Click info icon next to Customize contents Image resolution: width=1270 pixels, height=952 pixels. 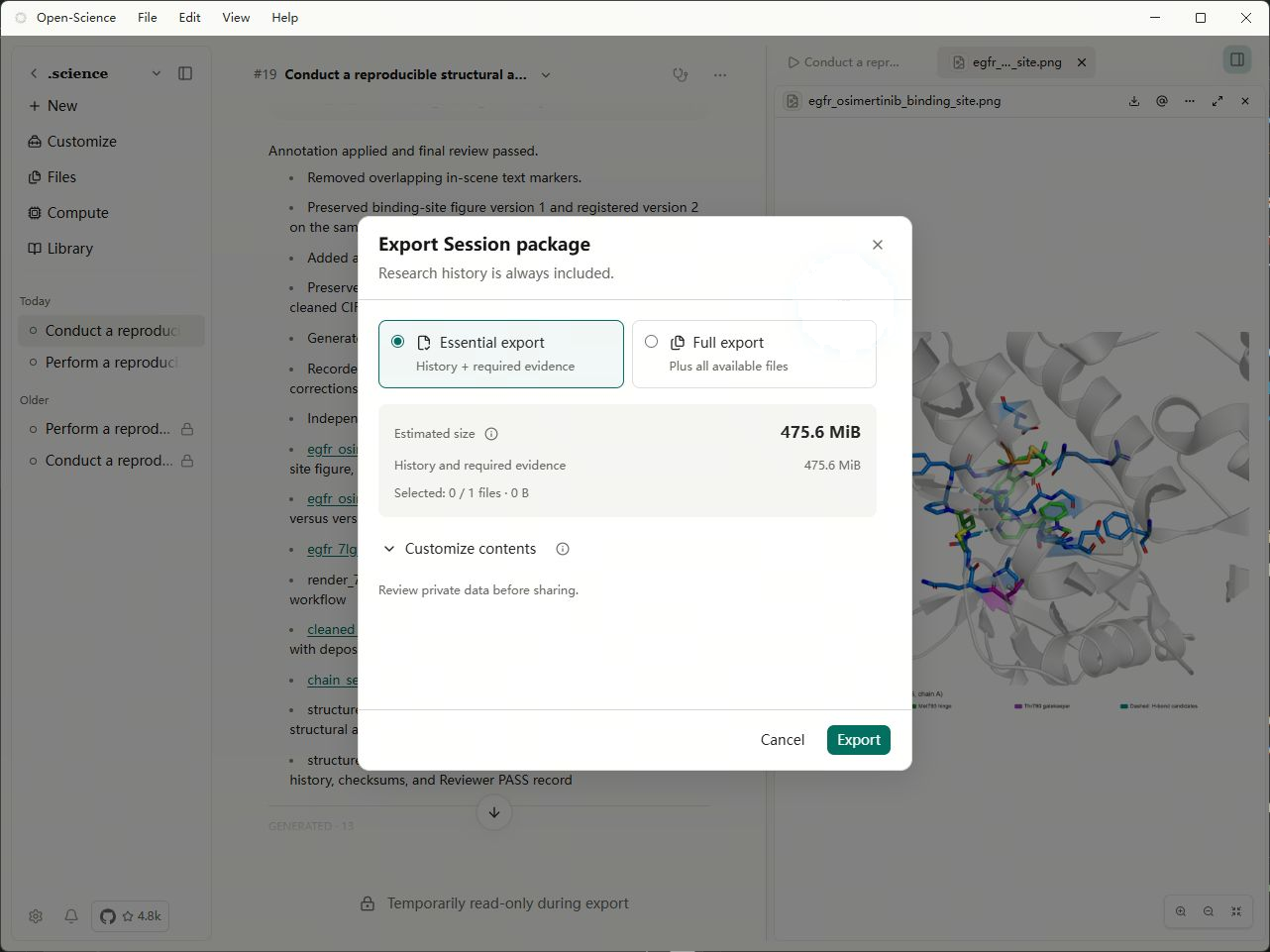563,549
